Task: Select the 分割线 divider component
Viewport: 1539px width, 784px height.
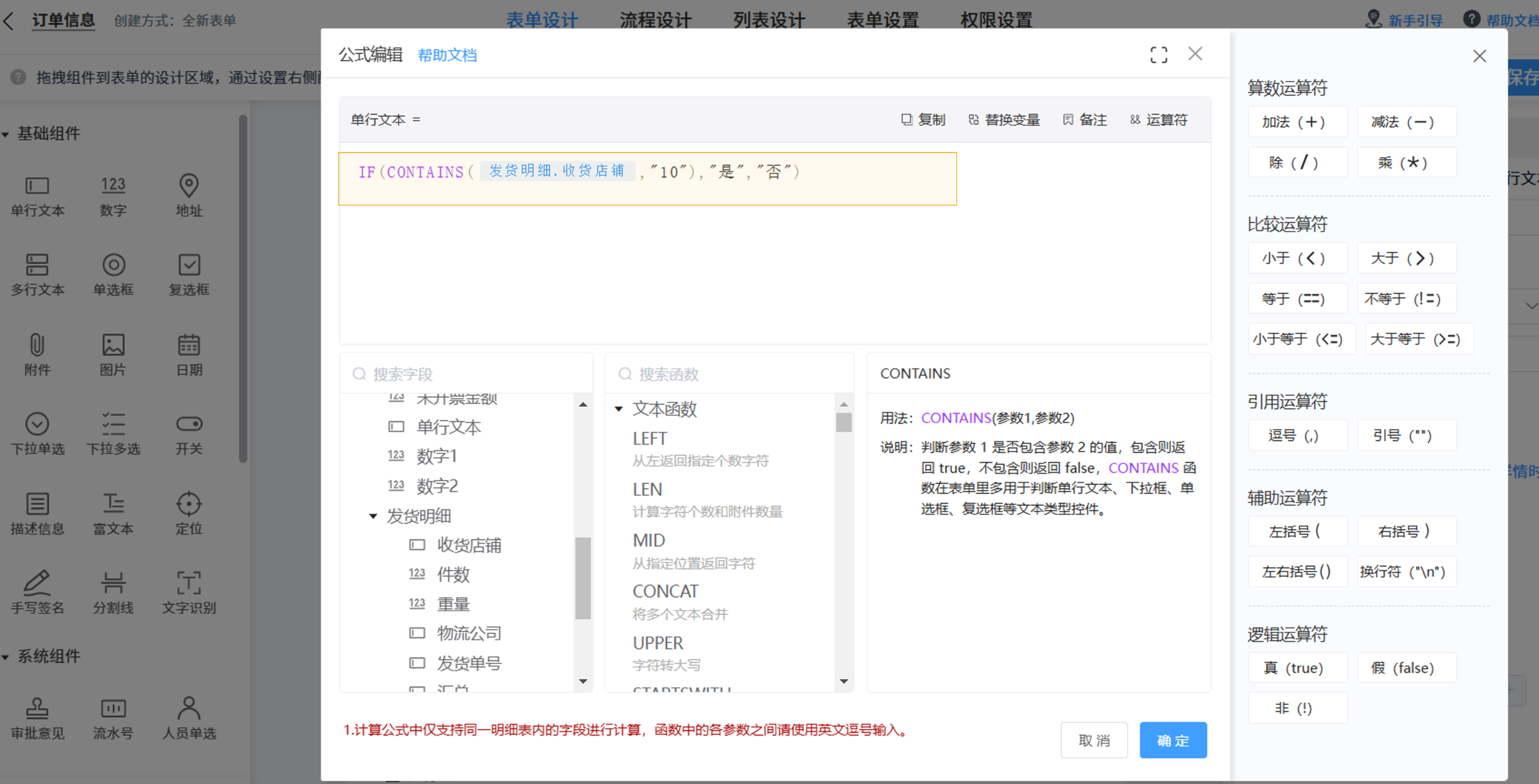Action: point(113,593)
